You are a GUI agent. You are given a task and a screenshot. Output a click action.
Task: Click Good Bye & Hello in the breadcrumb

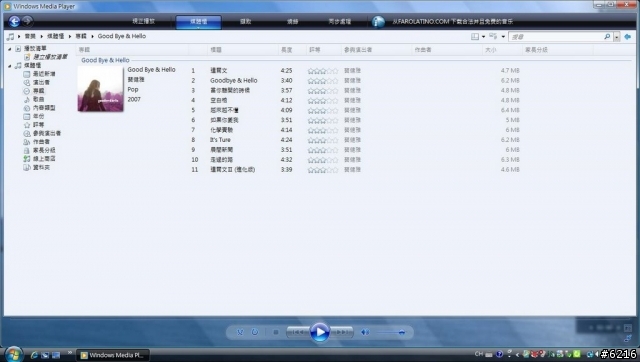click(x=122, y=36)
